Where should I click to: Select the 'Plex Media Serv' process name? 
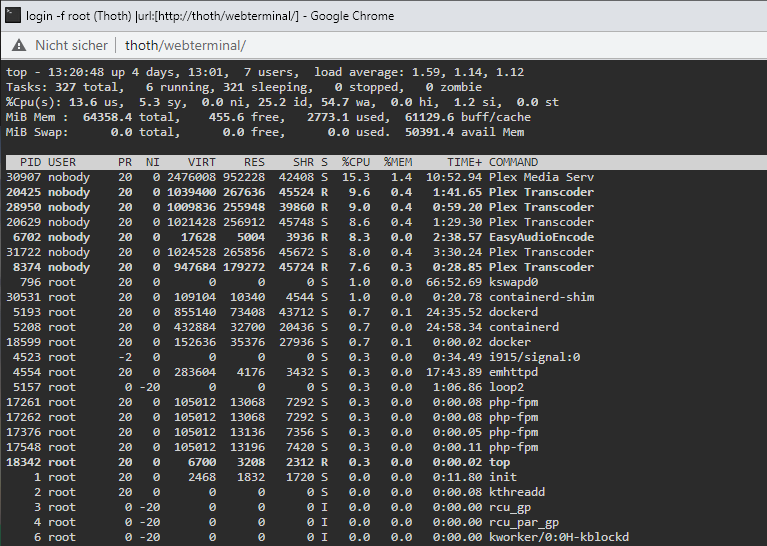coord(541,177)
